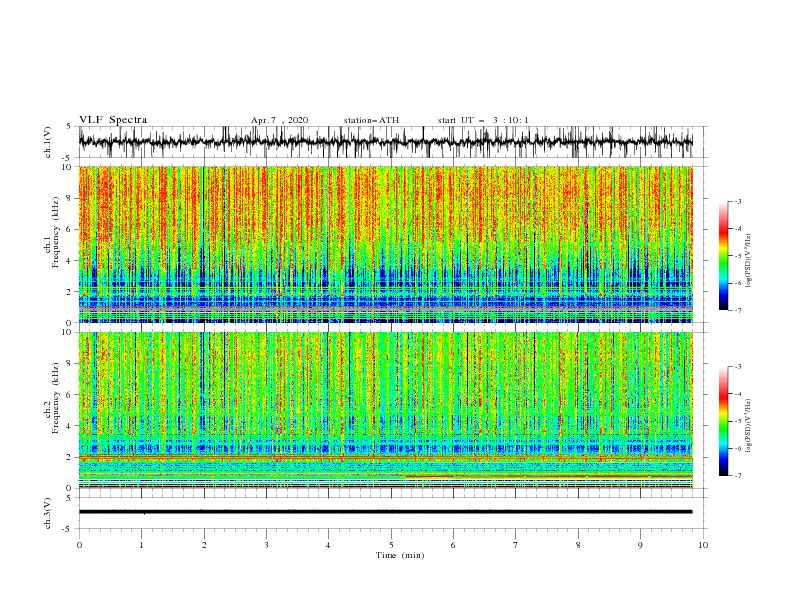Click the "5" tick on ch.1(V) axis
The height and width of the screenshot is (612, 792).
tap(70, 126)
